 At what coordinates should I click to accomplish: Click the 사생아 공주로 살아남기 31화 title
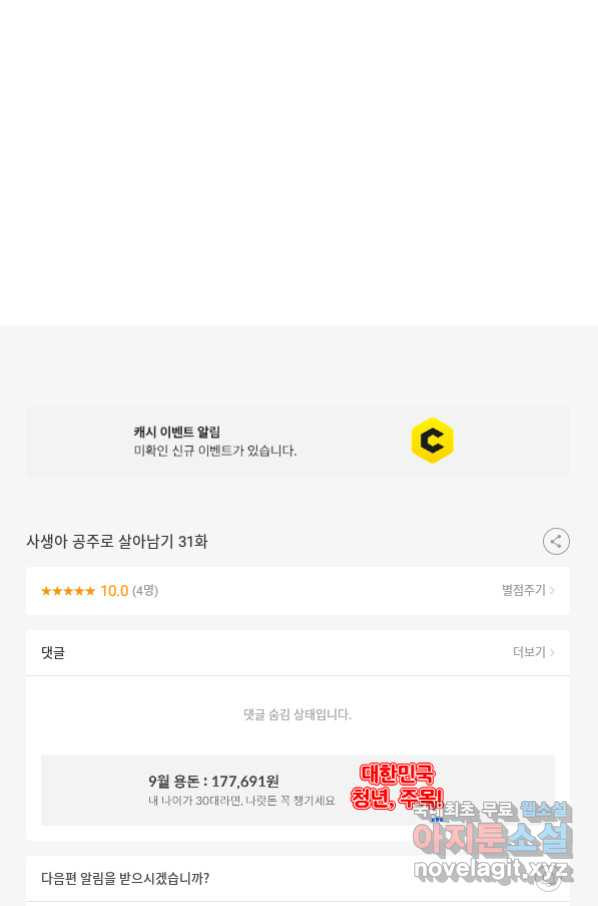click(117, 541)
